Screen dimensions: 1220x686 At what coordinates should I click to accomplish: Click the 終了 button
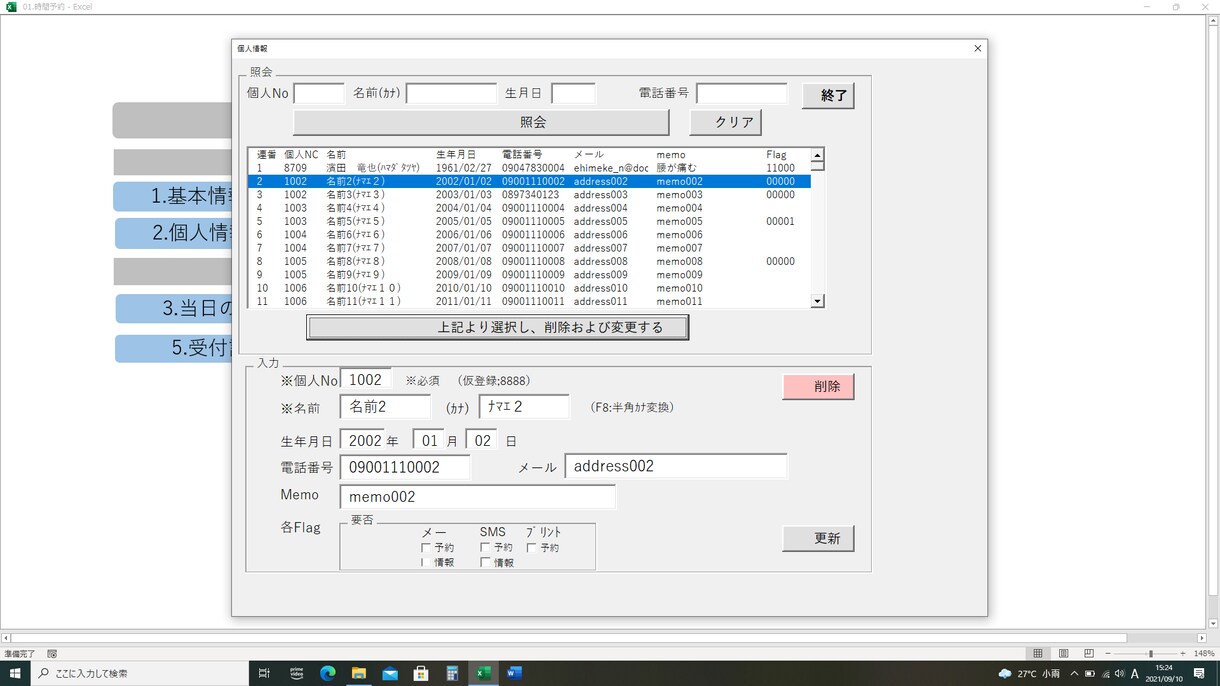pos(828,96)
